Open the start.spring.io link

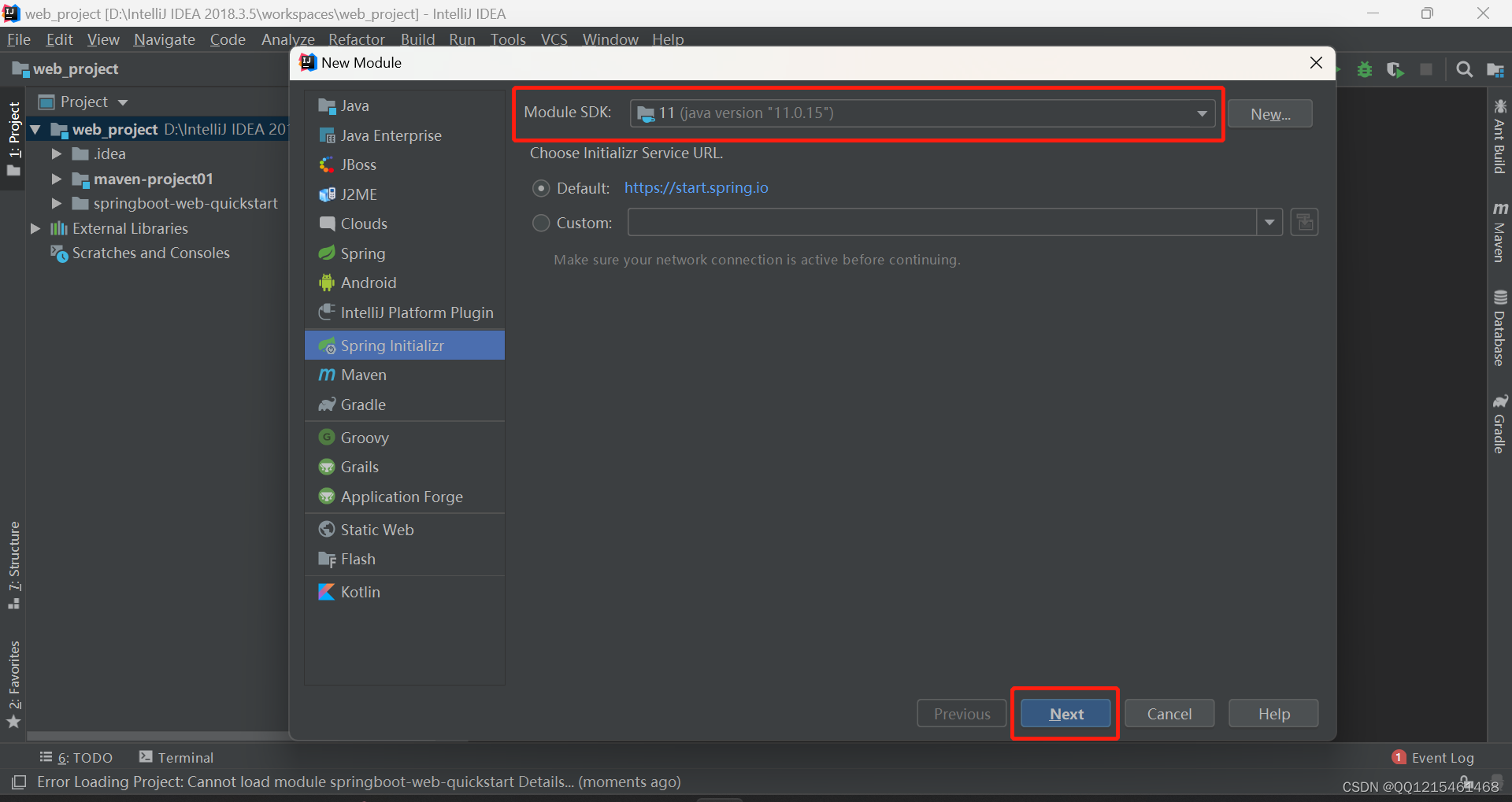(x=696, y=188)
